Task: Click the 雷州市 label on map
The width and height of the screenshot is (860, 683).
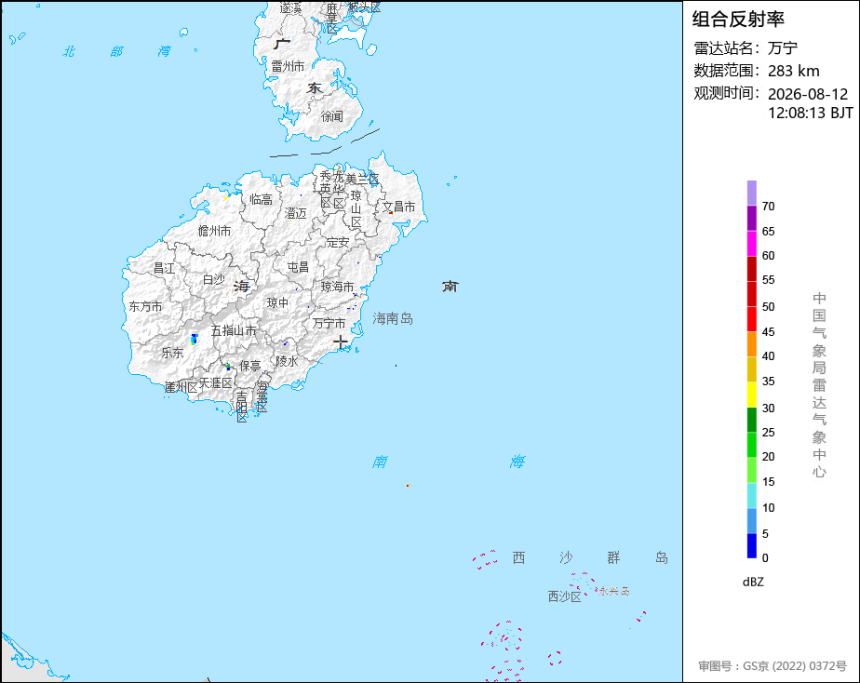Action: [288, 67]
